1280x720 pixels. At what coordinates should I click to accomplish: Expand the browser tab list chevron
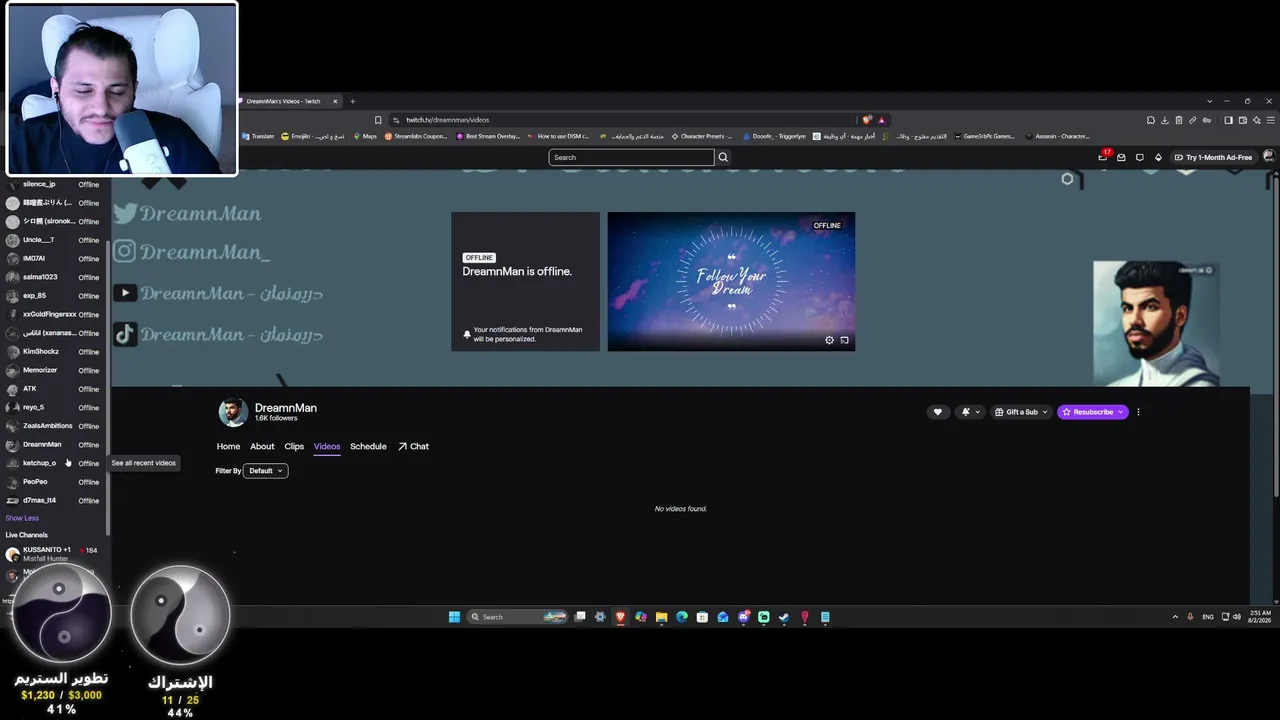(1209, 101)
